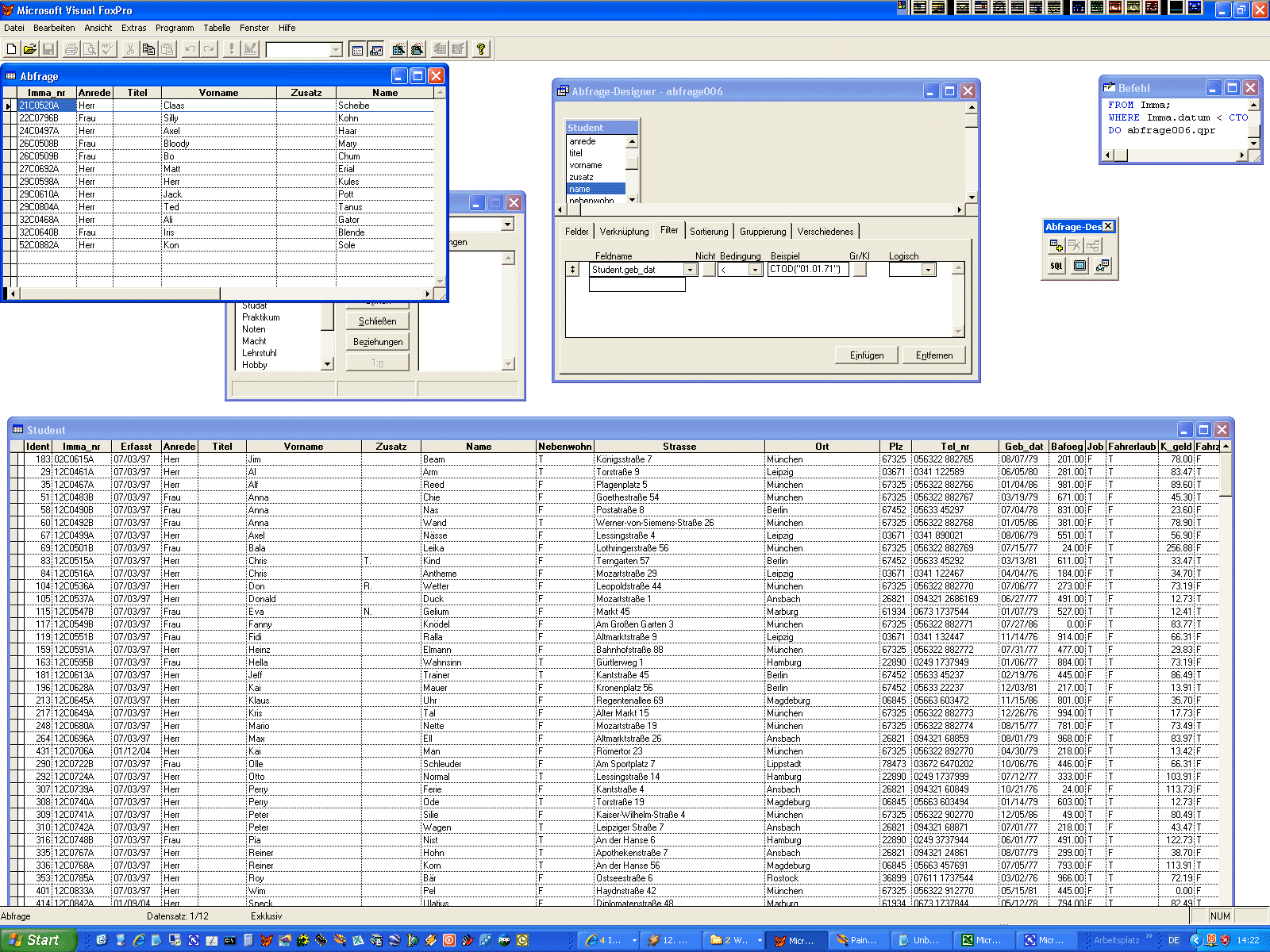Toggle the Gr/Kl case button in filter row
Image resolution: width=1270 pixels, height=952 pixels.
coord(860,270)
